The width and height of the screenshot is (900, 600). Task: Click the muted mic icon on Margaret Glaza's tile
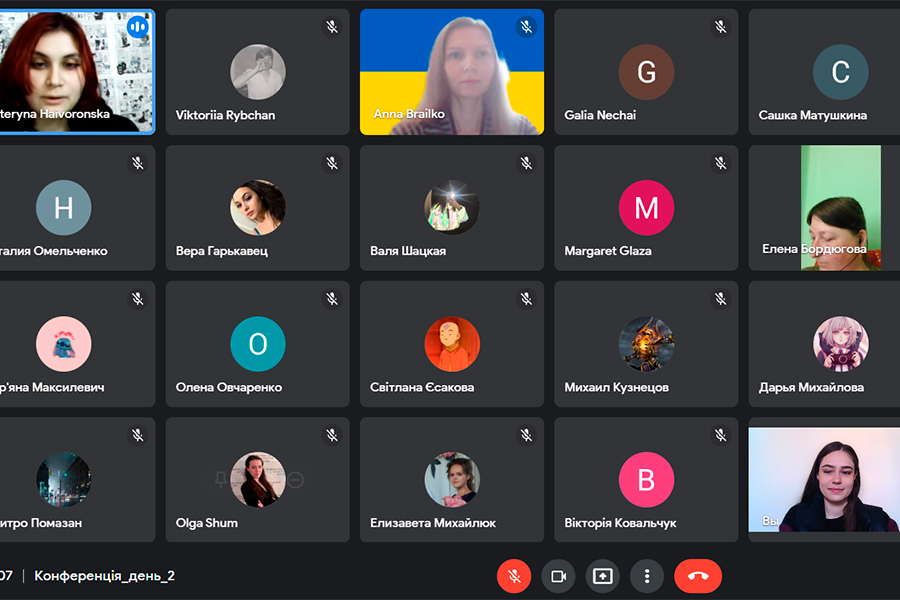(x=721, y=163)
